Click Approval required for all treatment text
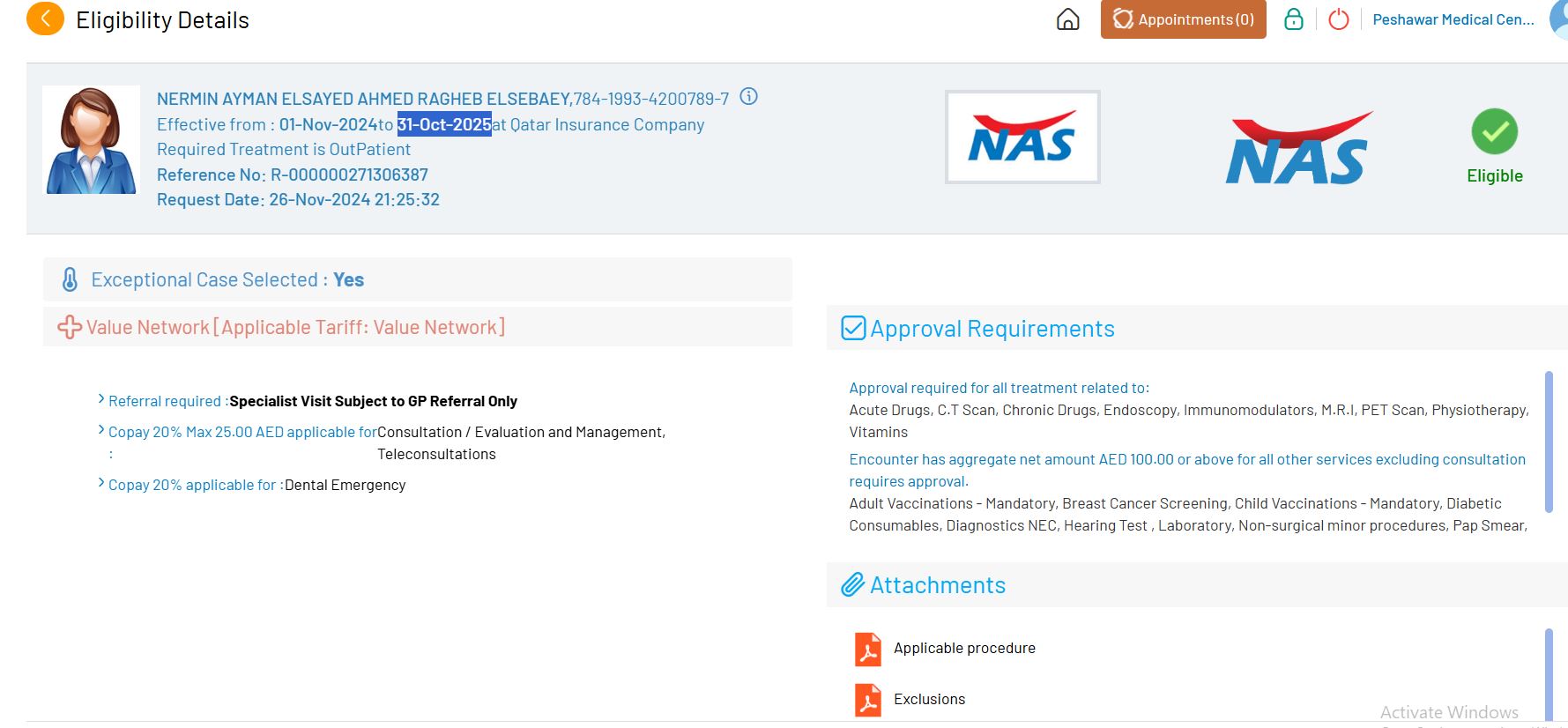 1000,388
